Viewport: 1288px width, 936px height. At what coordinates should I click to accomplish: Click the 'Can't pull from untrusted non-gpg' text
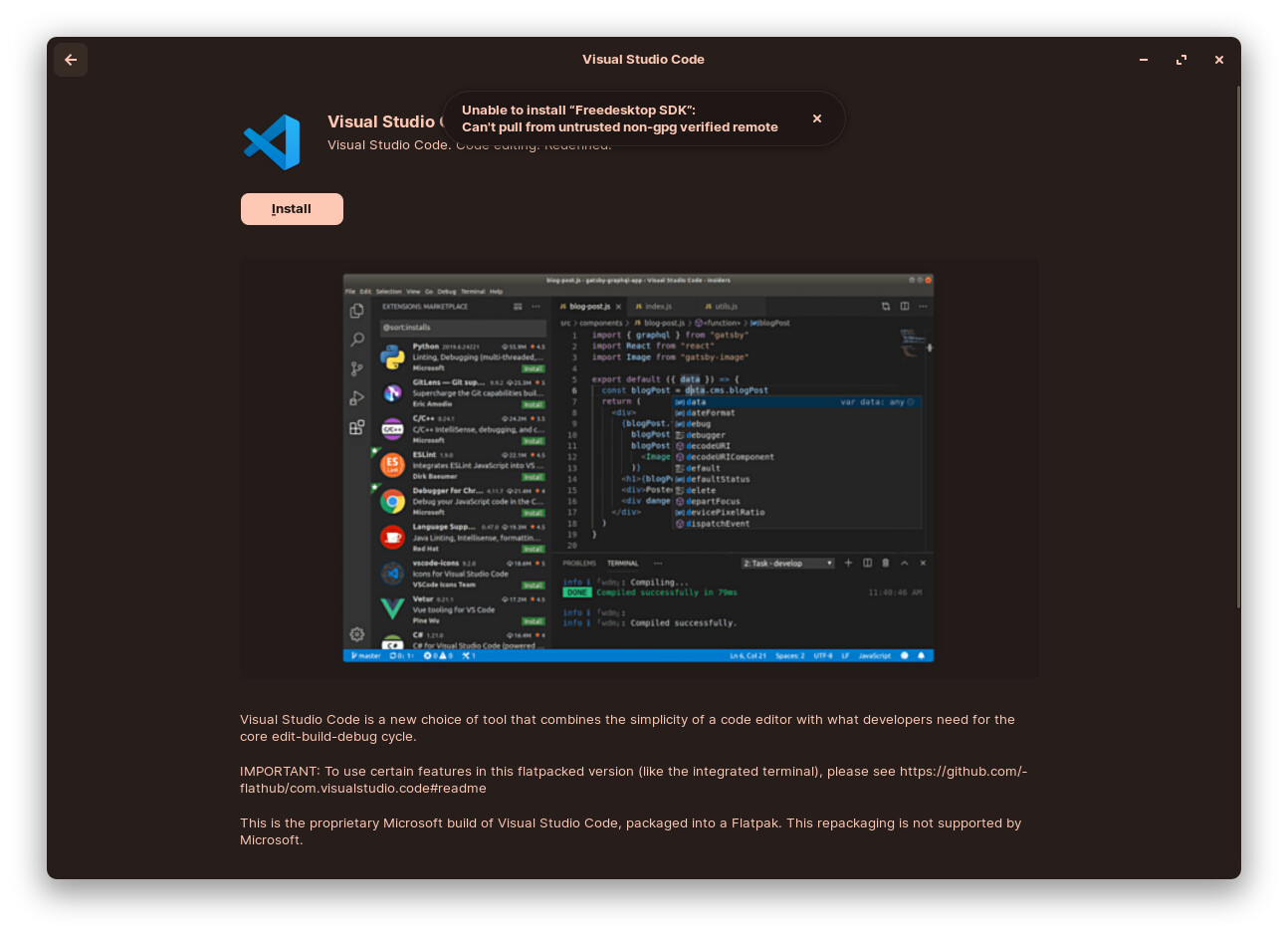click(x=620, y=127)
